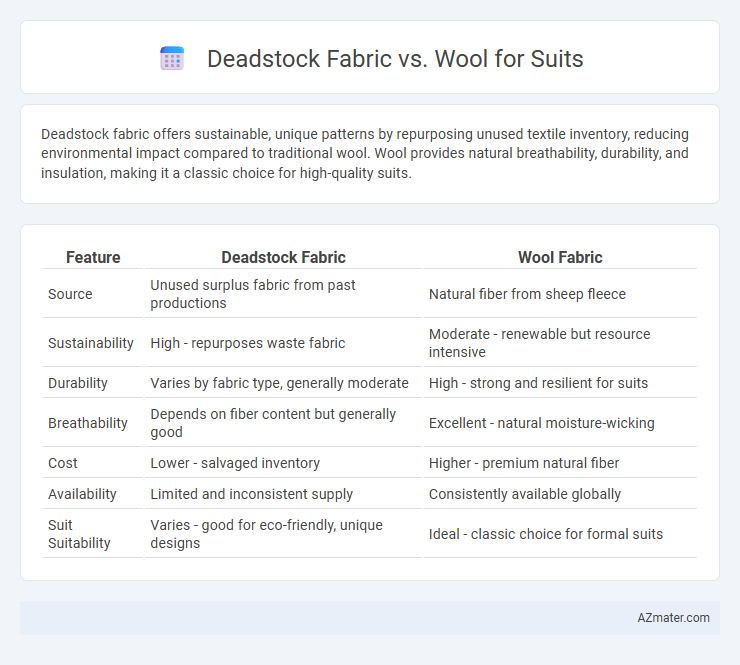Select 'Excellent - natural moisture-wicking' cell
This screenshot has height=665, width=740.
coord(560,423)
